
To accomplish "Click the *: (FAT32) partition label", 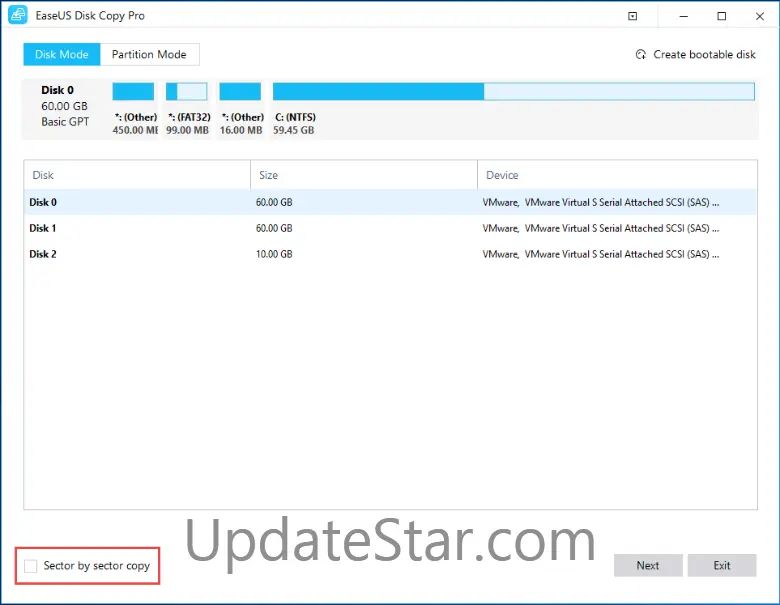I will (x=189, y=117).
